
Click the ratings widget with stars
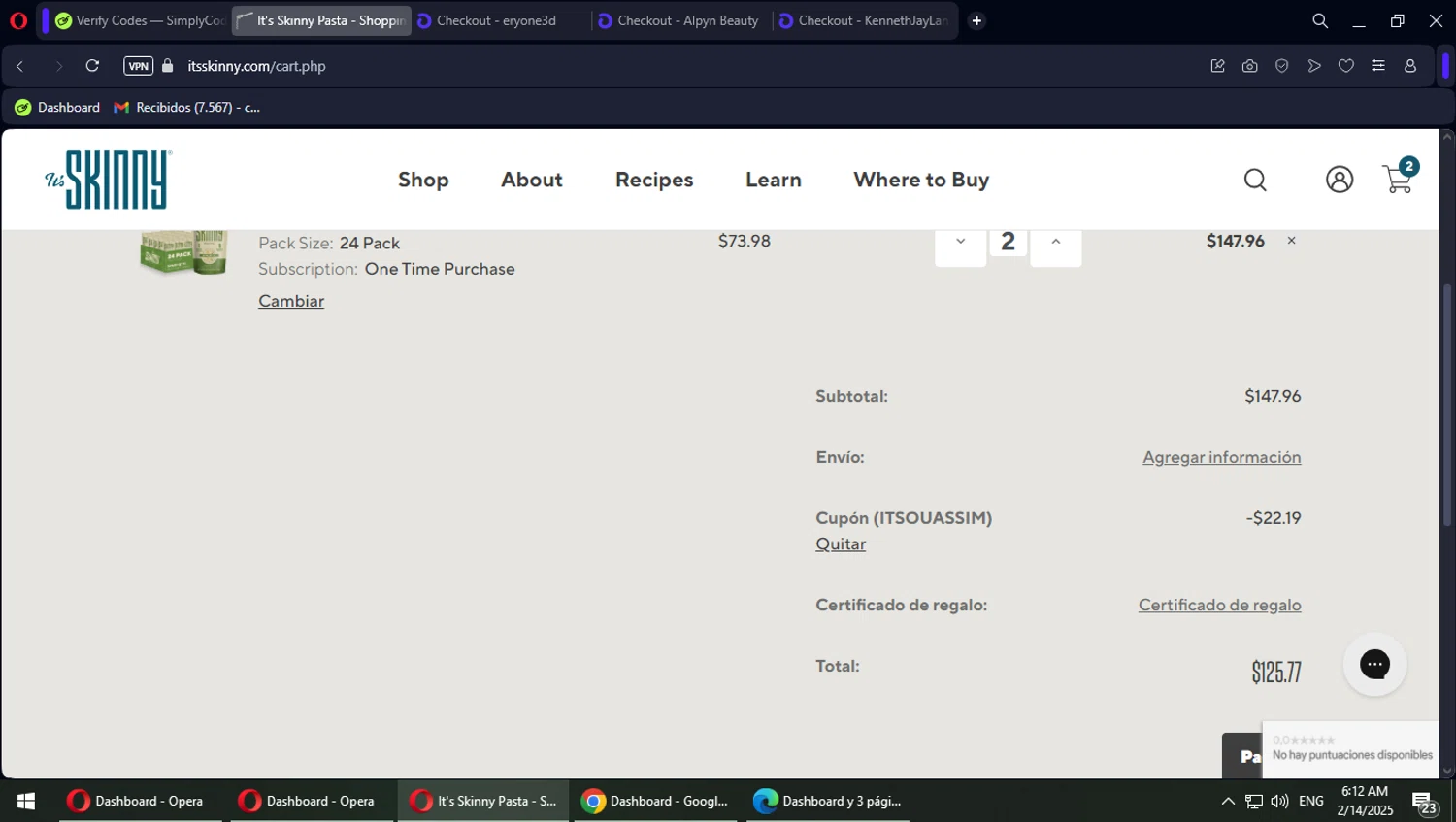[x=1350, y=748]
